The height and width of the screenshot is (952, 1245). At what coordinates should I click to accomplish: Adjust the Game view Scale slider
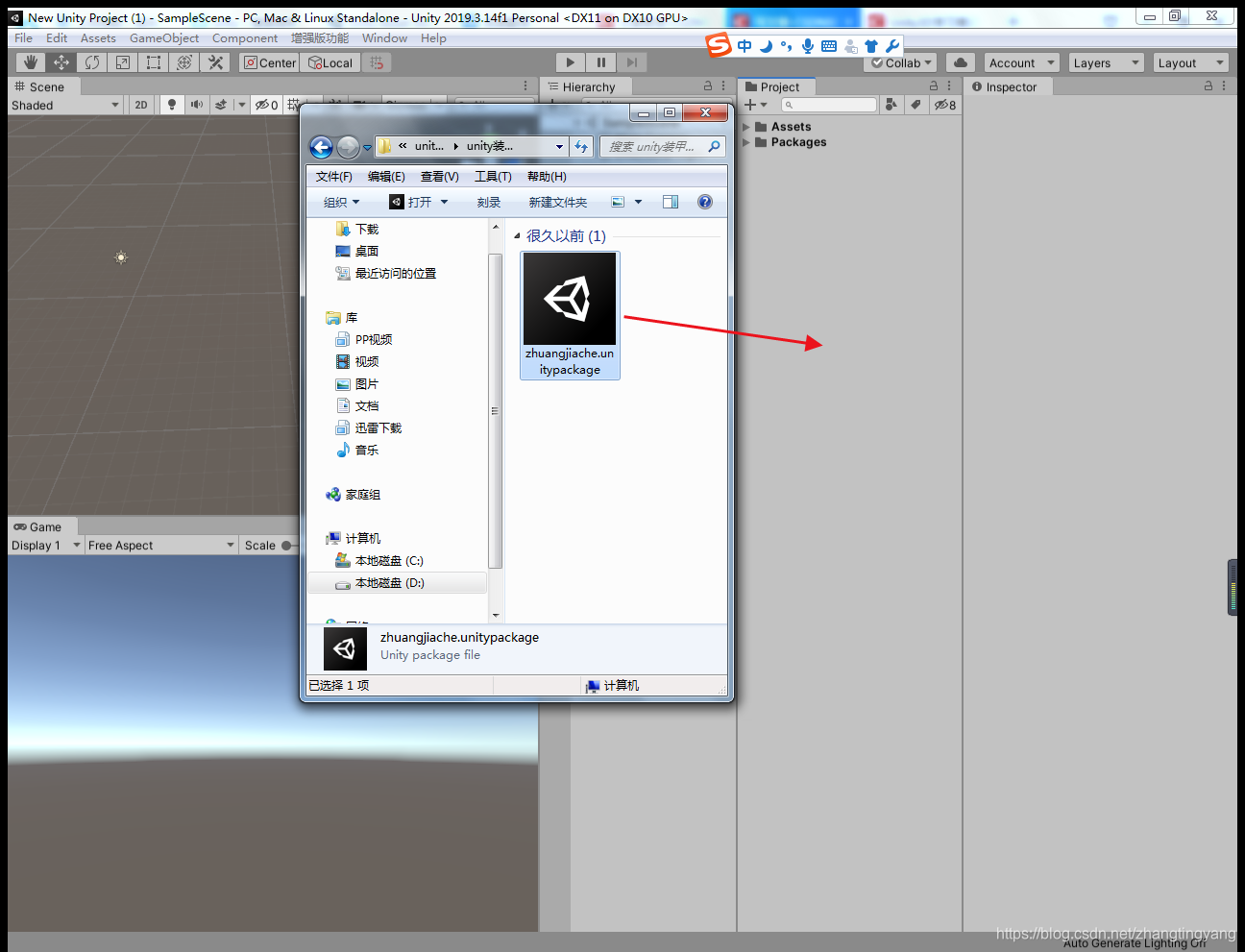tap(287, 545)
